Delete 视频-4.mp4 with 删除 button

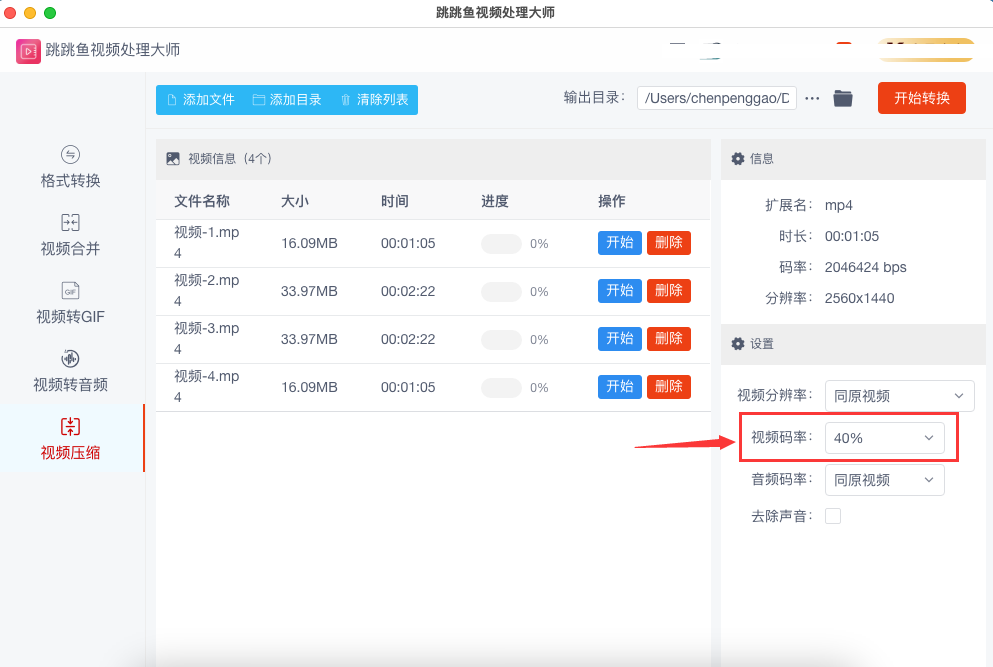tap(669, 387)
